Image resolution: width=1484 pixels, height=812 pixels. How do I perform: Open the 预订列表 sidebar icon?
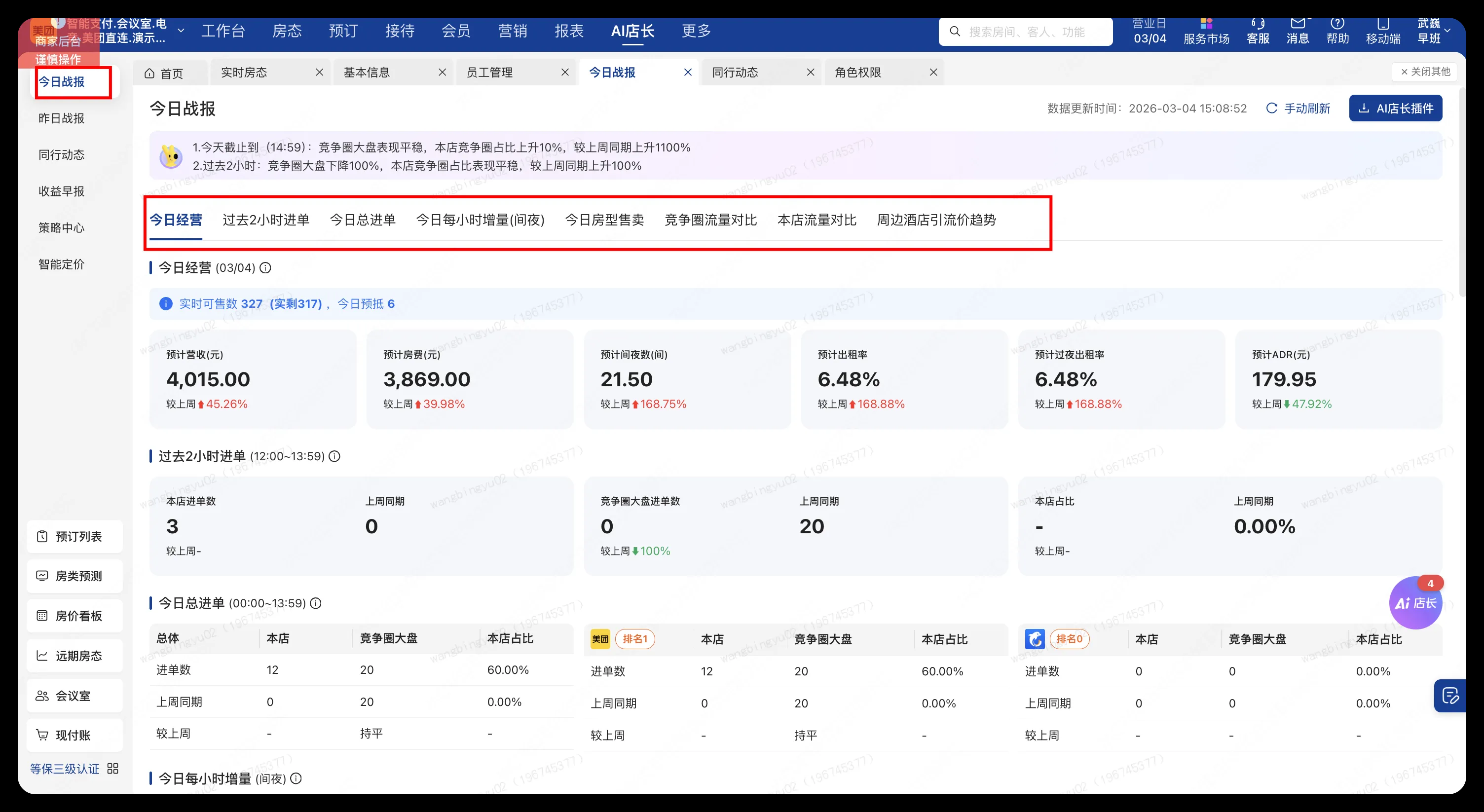74,536
